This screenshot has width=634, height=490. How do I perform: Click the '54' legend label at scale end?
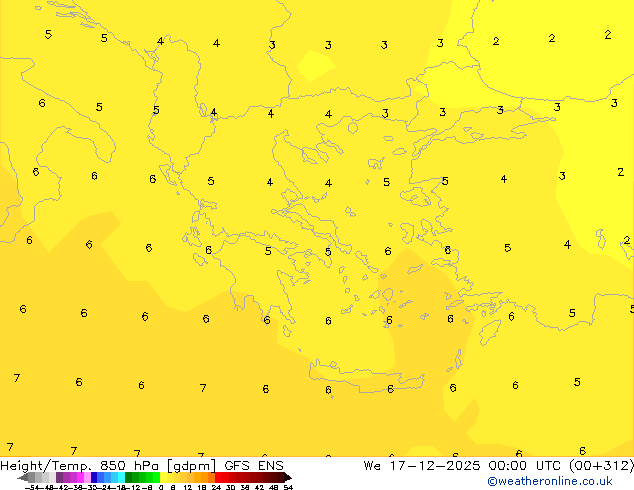tap(288, 487)
